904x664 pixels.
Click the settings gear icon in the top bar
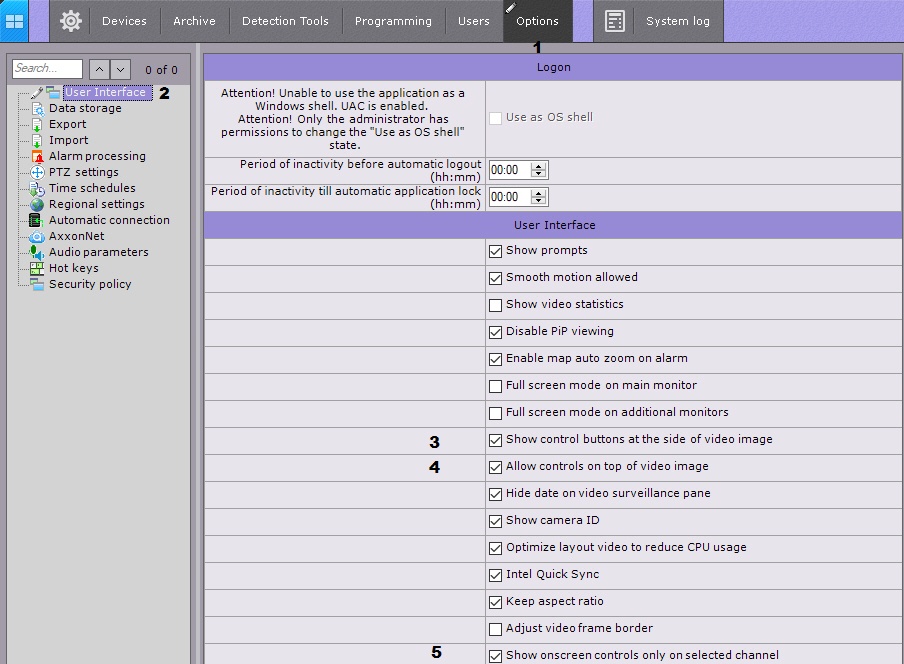(x=70, y=21)
